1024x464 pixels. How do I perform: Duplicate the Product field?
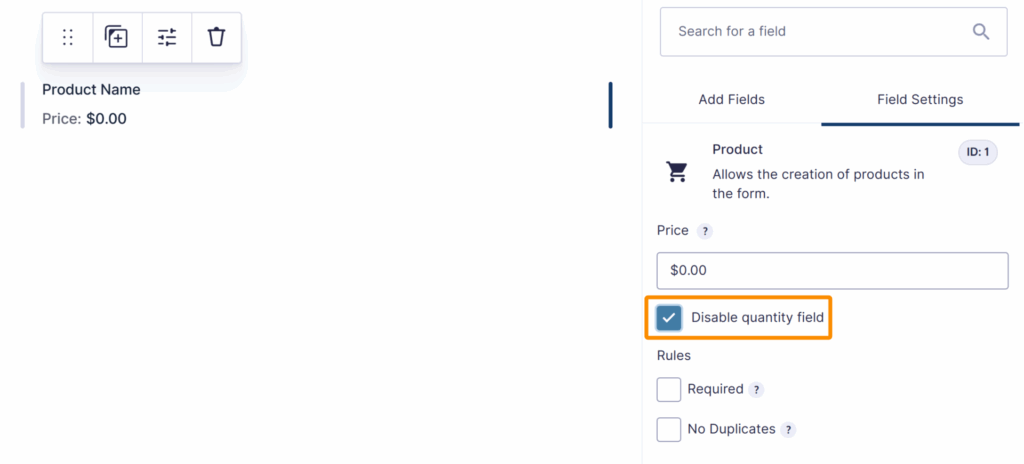click(117, 38)
